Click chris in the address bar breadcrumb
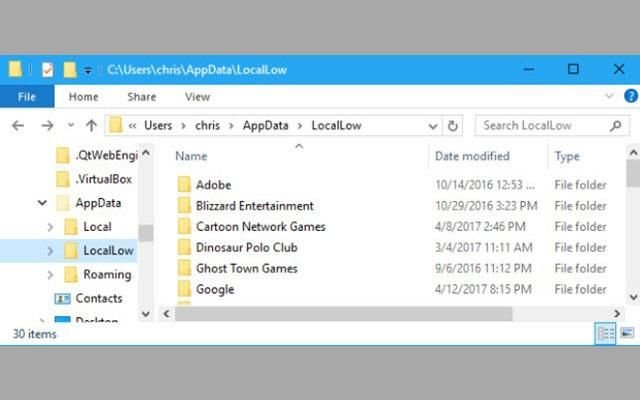 pos(208,125)
